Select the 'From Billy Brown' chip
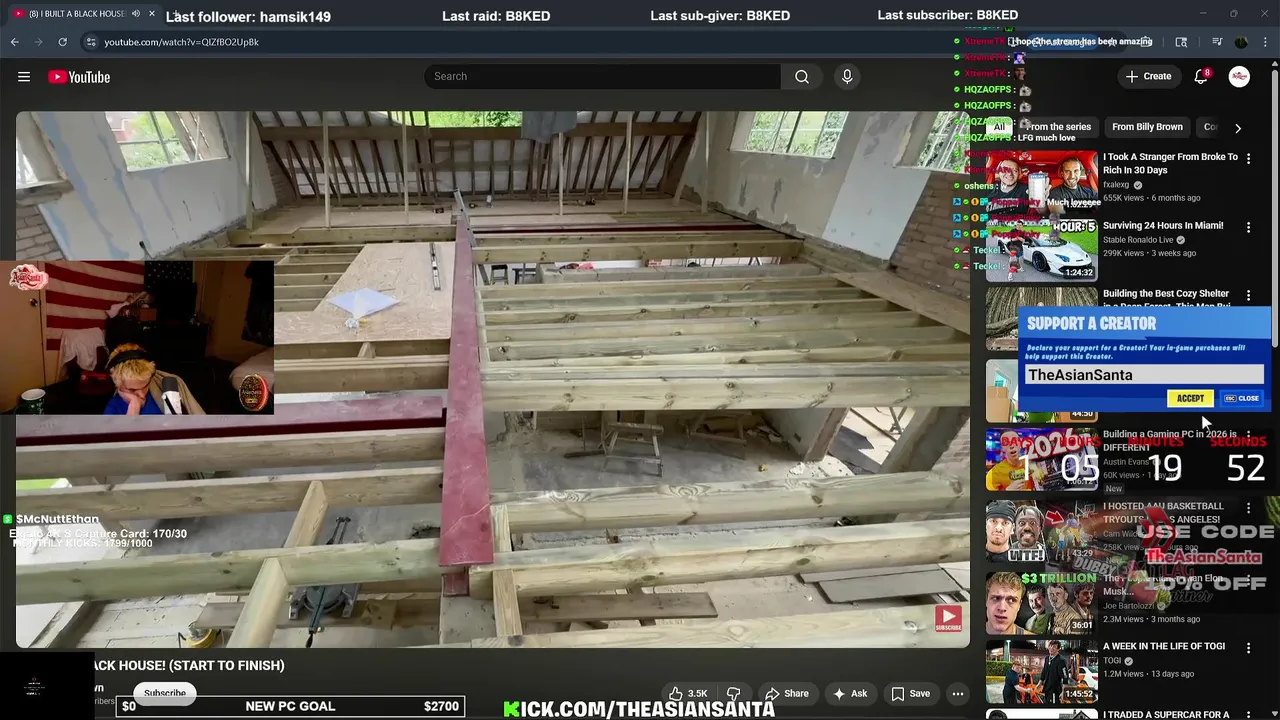Image resolution: width=1280 pixels, height=720 pixels. pyautogui.click(x=1147, y=127)
